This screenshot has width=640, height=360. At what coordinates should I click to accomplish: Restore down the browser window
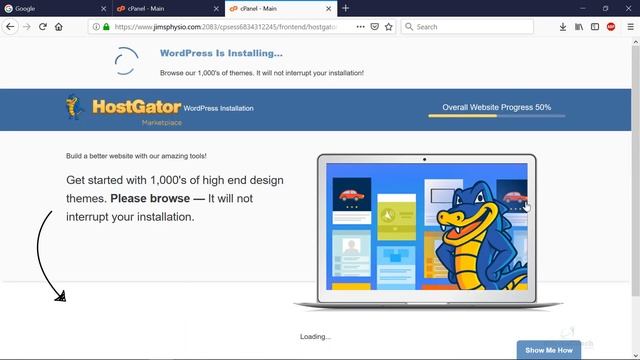pyautogui.click(x=606, y=8)
